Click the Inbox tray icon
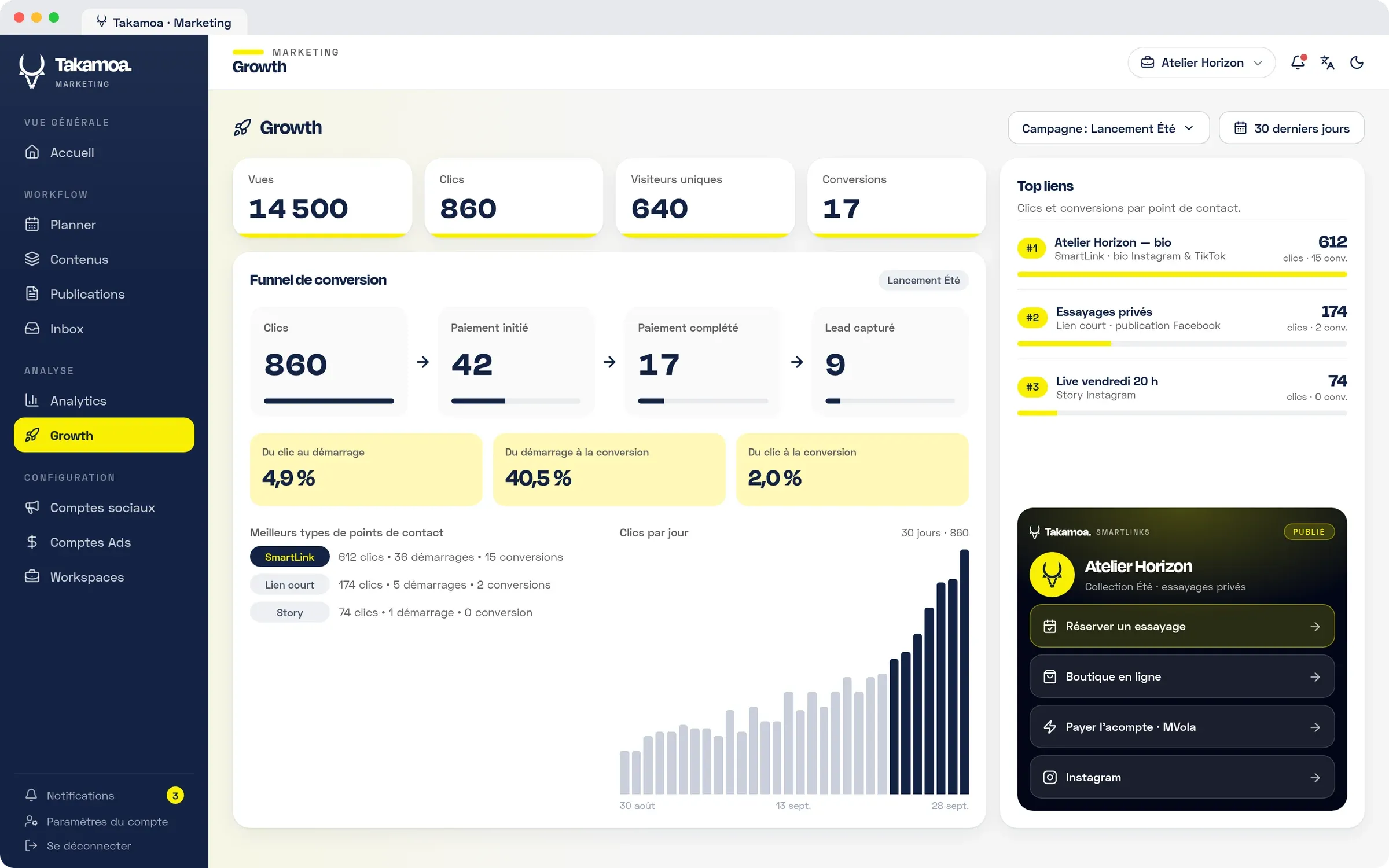The height and width of the screenshot is (868, 1389). tap(32, 329)
